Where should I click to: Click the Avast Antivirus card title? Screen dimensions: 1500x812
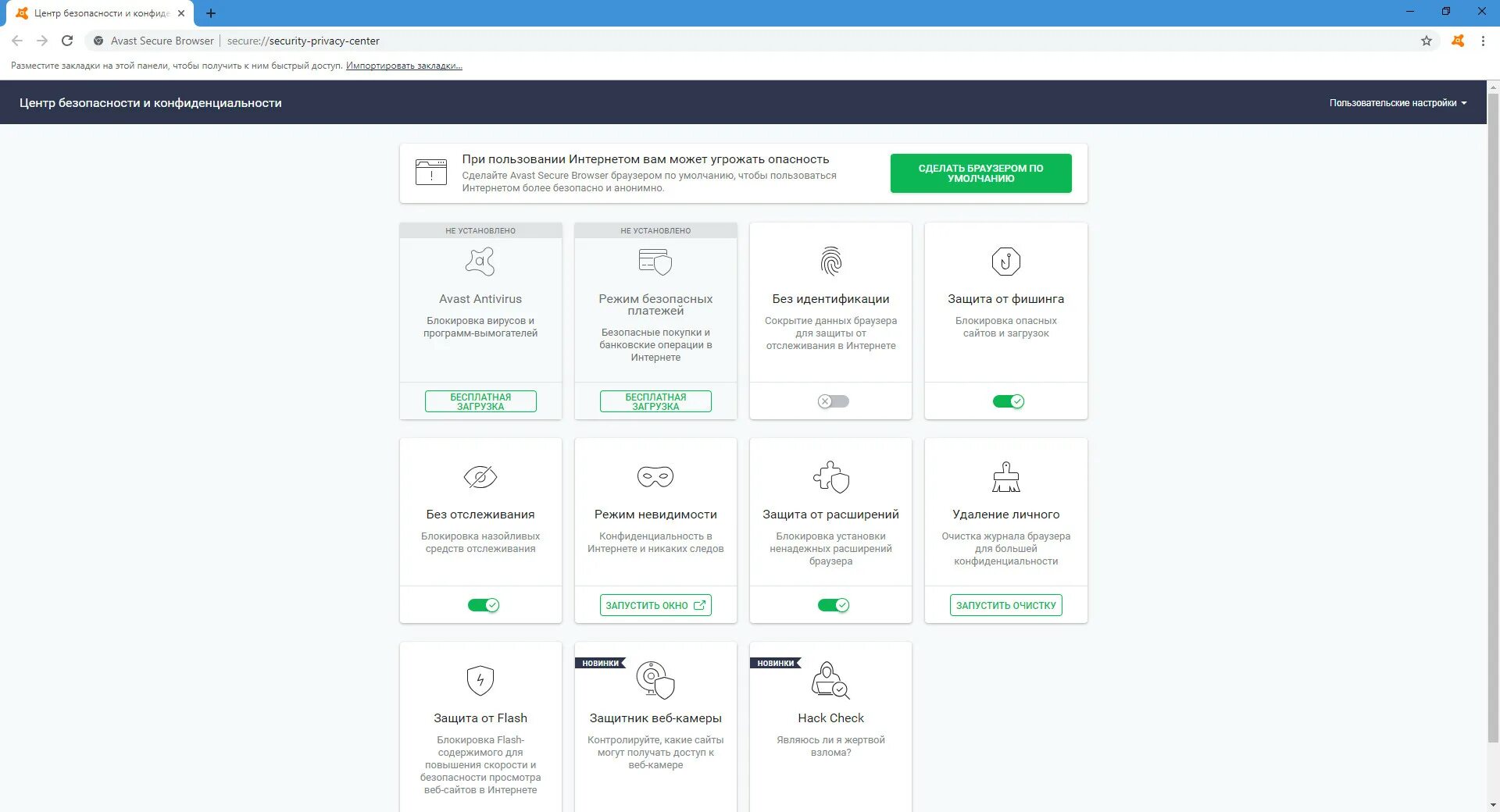pyautogui.click(x=480, y=299)
